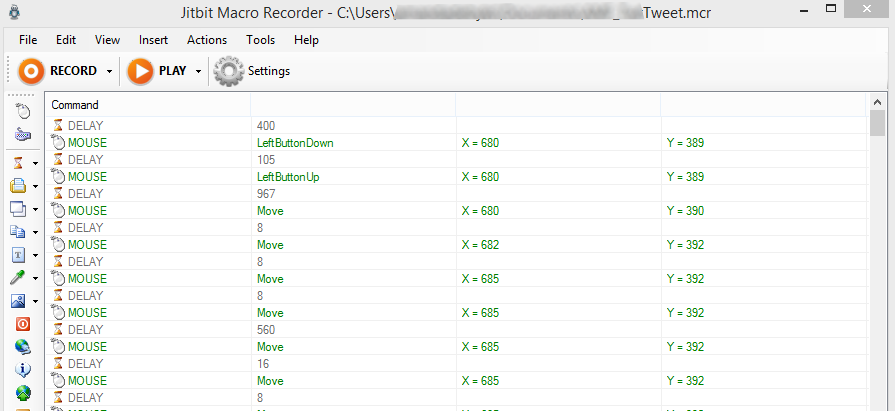Click the Command column header
Screen dimensions: 895x411
point(148,105)
